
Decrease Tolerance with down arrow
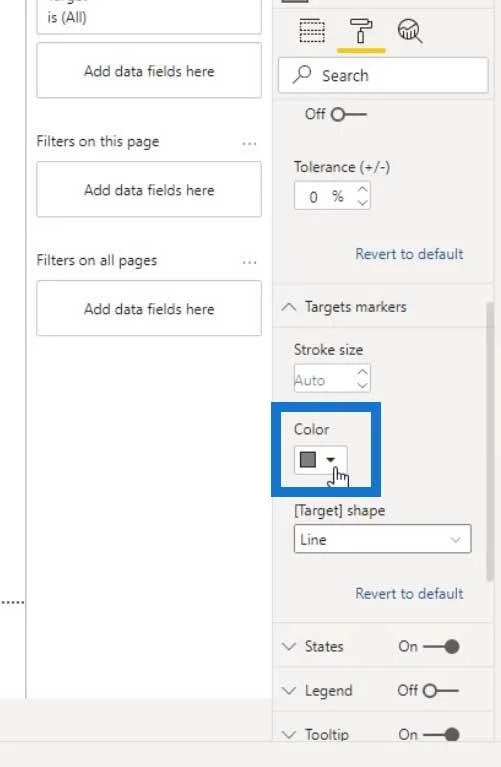point(362,203)
